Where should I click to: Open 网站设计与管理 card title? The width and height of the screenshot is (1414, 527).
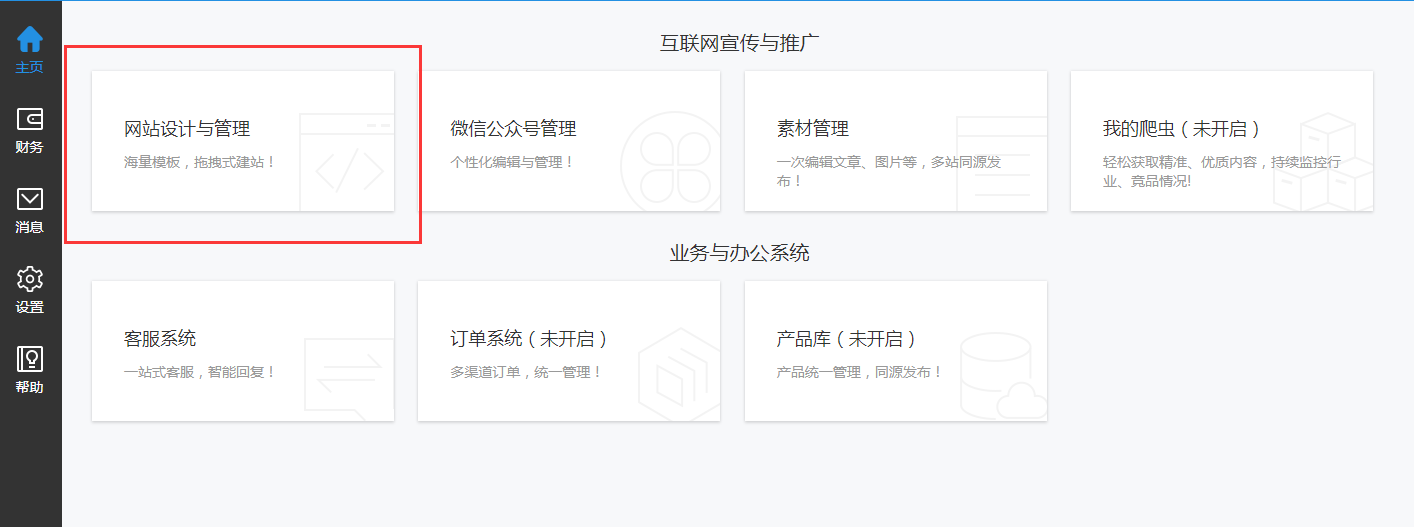coord(187,129)
